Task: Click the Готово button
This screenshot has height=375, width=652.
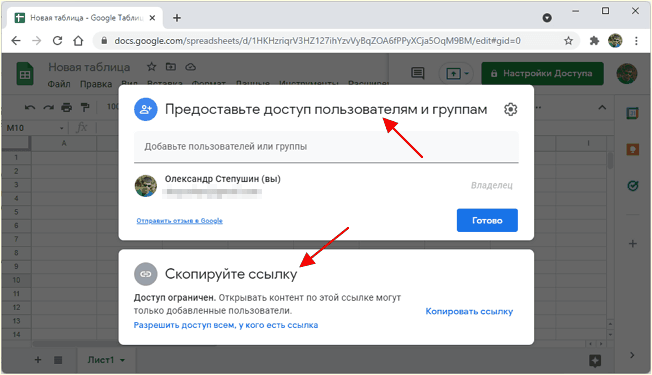Action: pos(487,220)
